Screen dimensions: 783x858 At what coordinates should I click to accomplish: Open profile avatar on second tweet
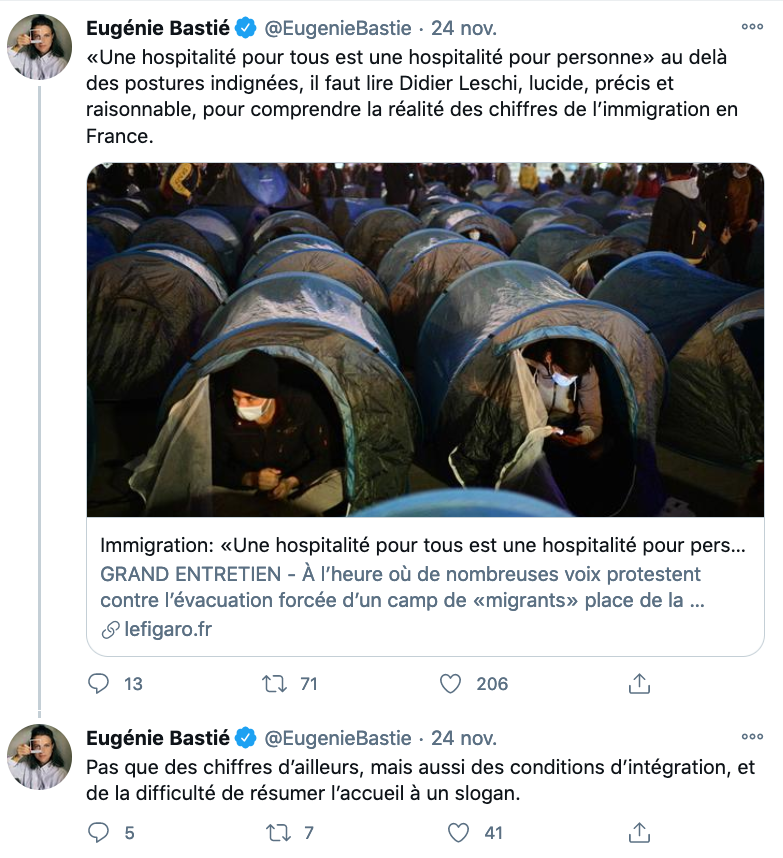[39, 757]
